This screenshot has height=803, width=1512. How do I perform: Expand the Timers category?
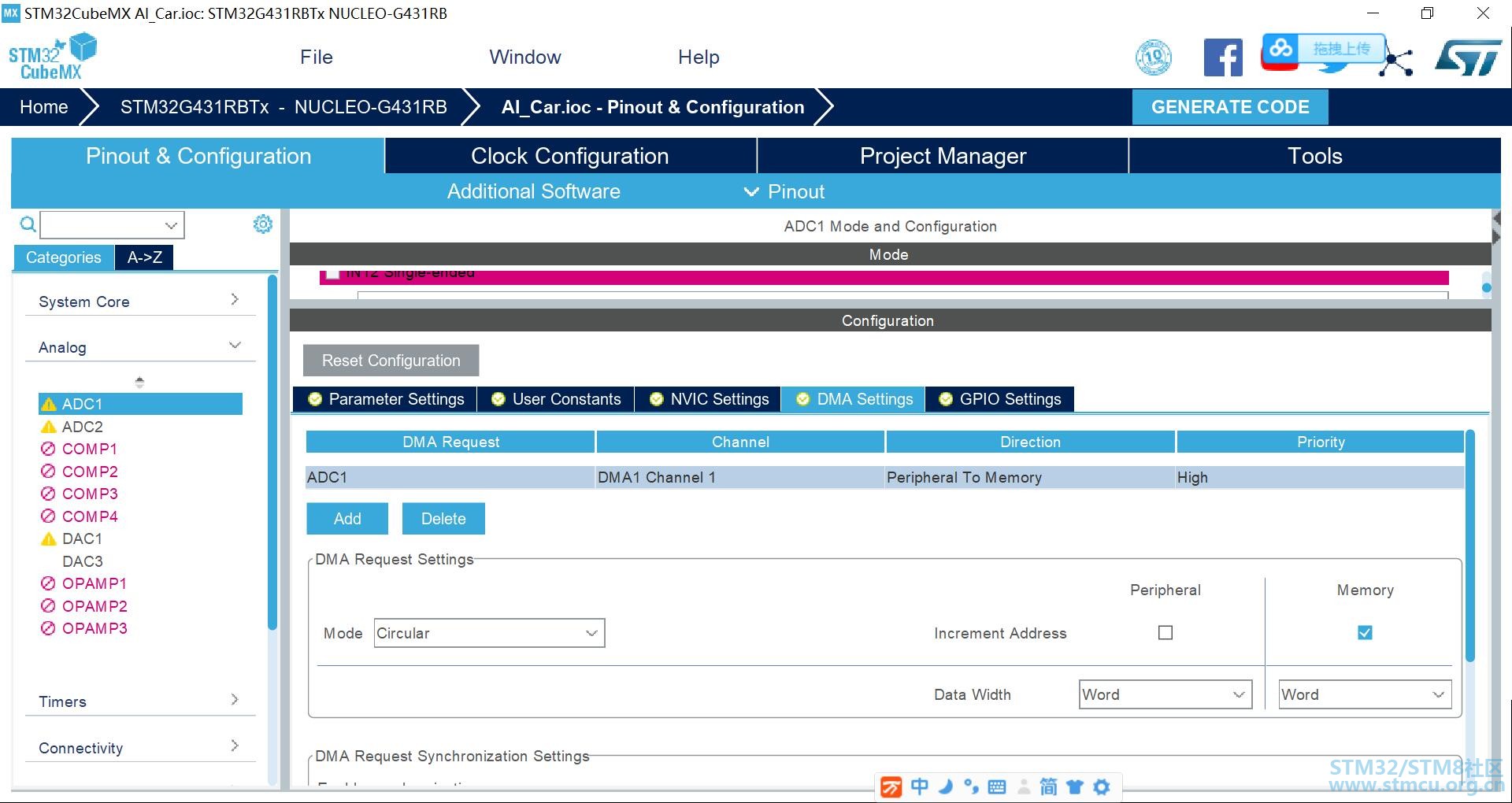[140, 701]
